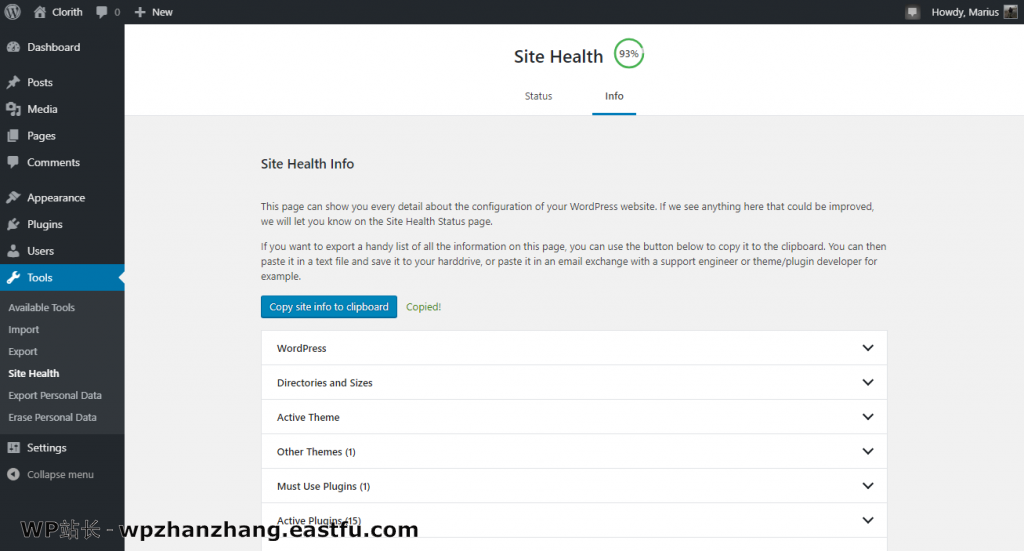Viewport: 1024px width, 551px height.
Task: Click the 93% site health progress circle
Action: click(629, 54)
